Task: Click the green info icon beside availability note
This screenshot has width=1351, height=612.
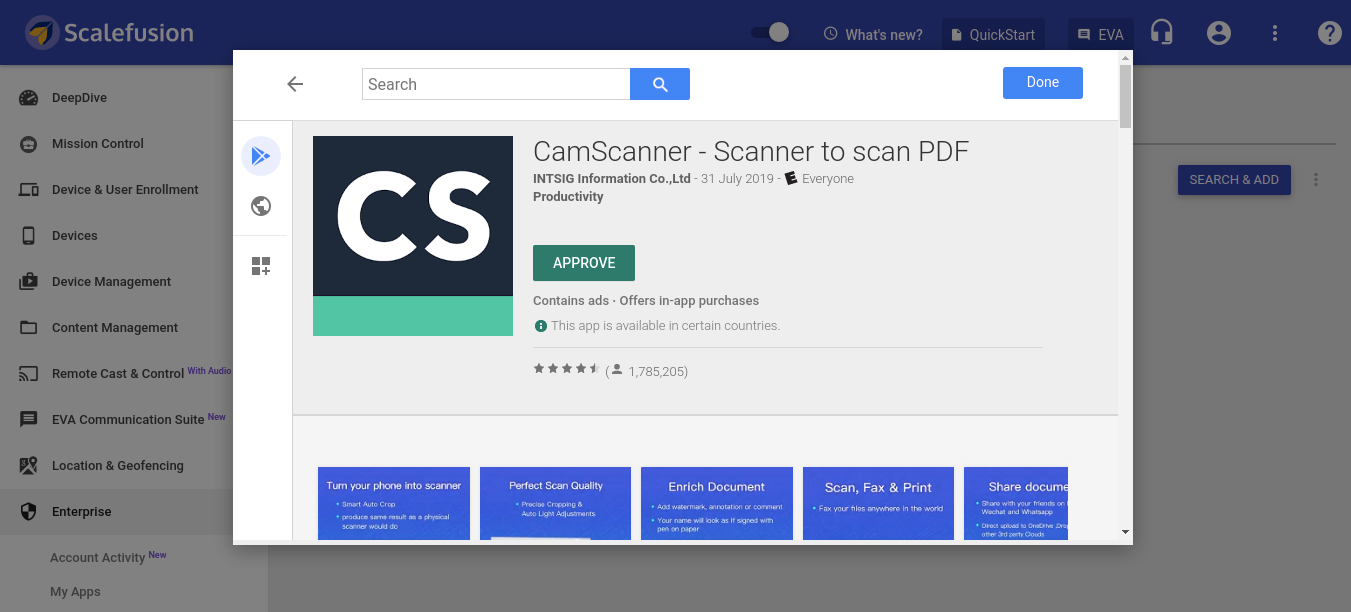Action: (541, 326)
